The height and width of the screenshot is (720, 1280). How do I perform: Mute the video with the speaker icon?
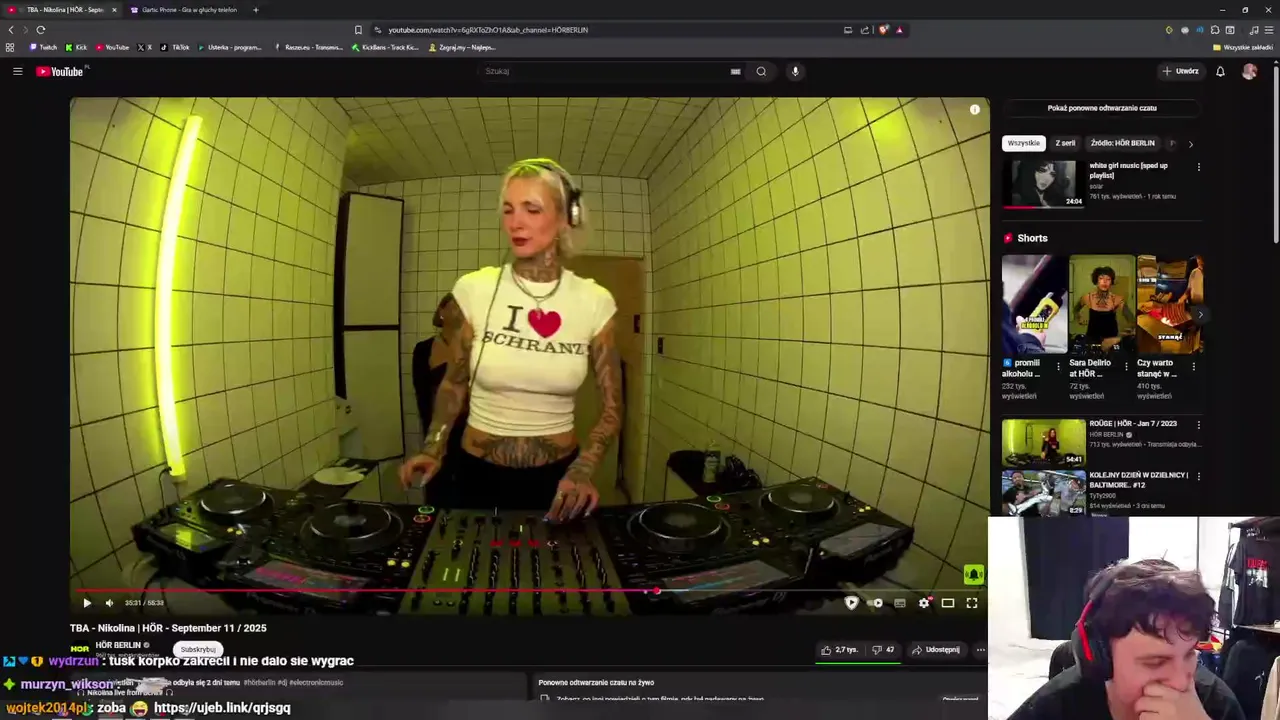109,603
